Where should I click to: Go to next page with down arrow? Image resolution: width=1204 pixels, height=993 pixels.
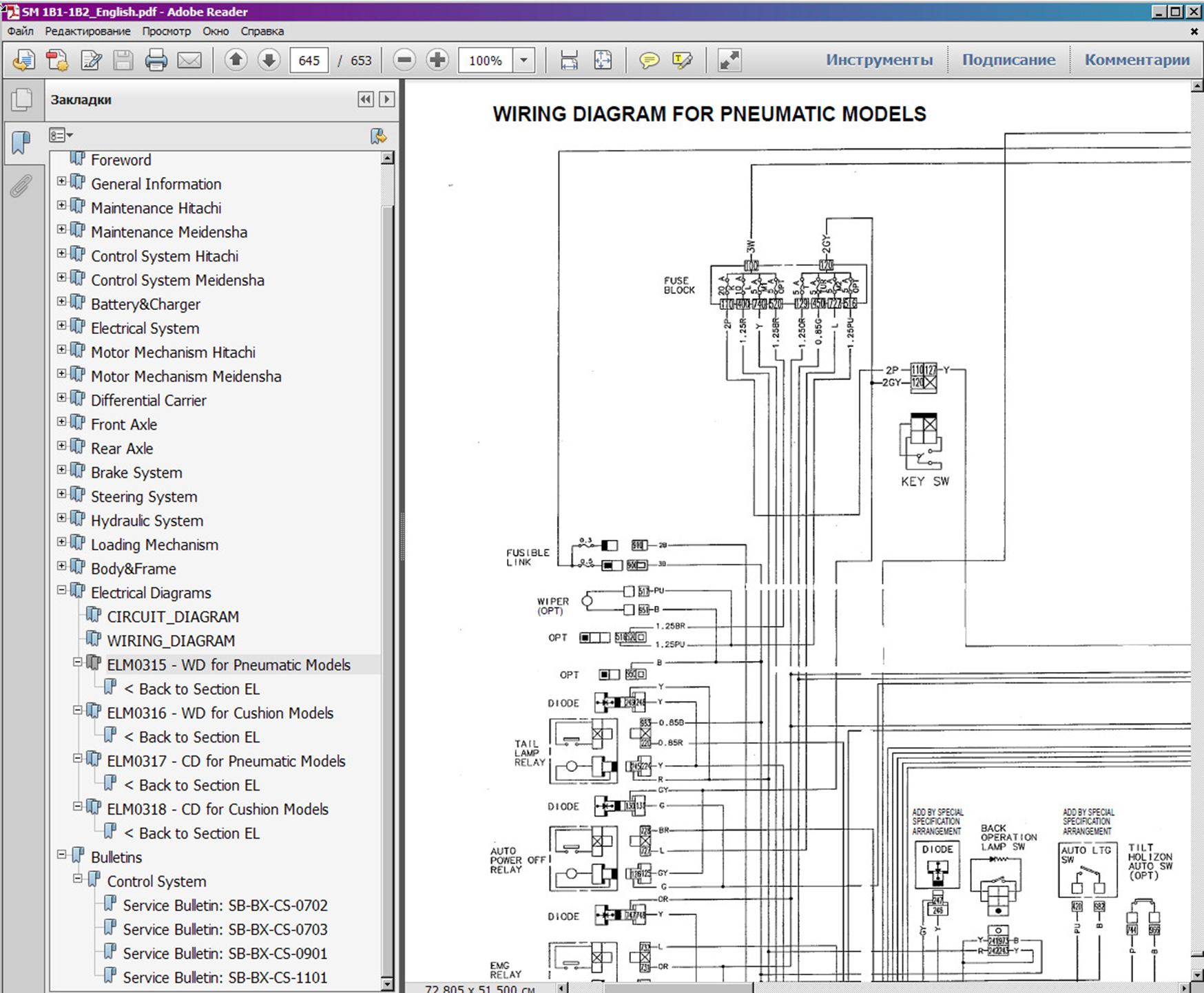269,61
